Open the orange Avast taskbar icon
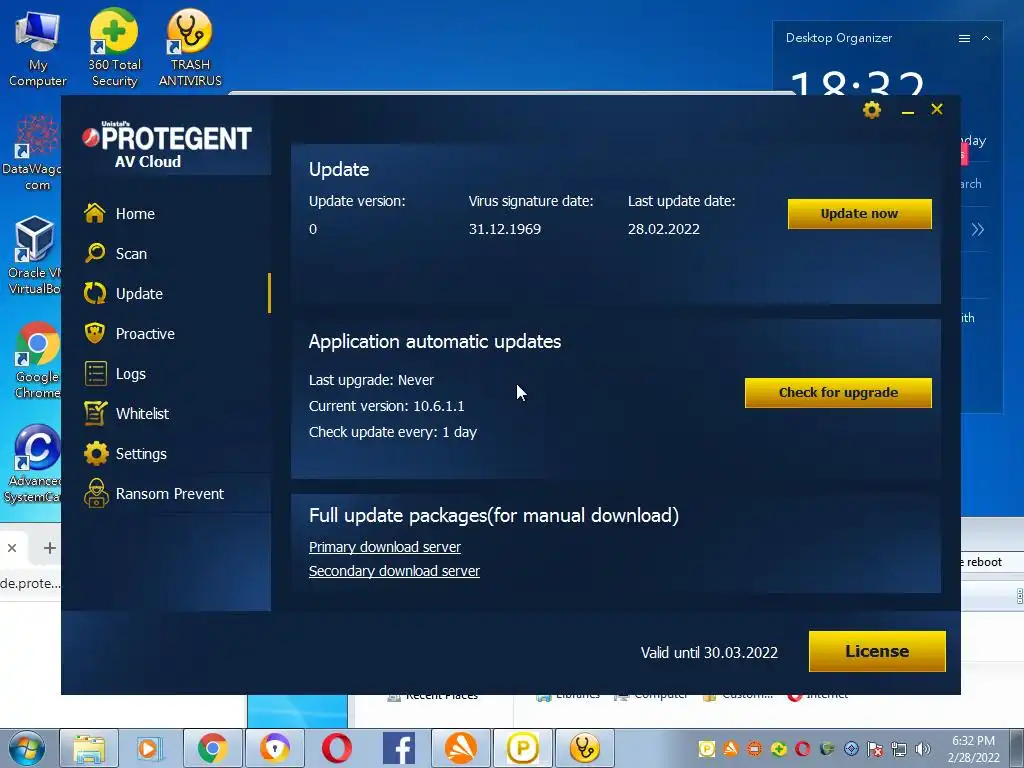Viewport: 1024px width, 768px height. click(460, 748)
